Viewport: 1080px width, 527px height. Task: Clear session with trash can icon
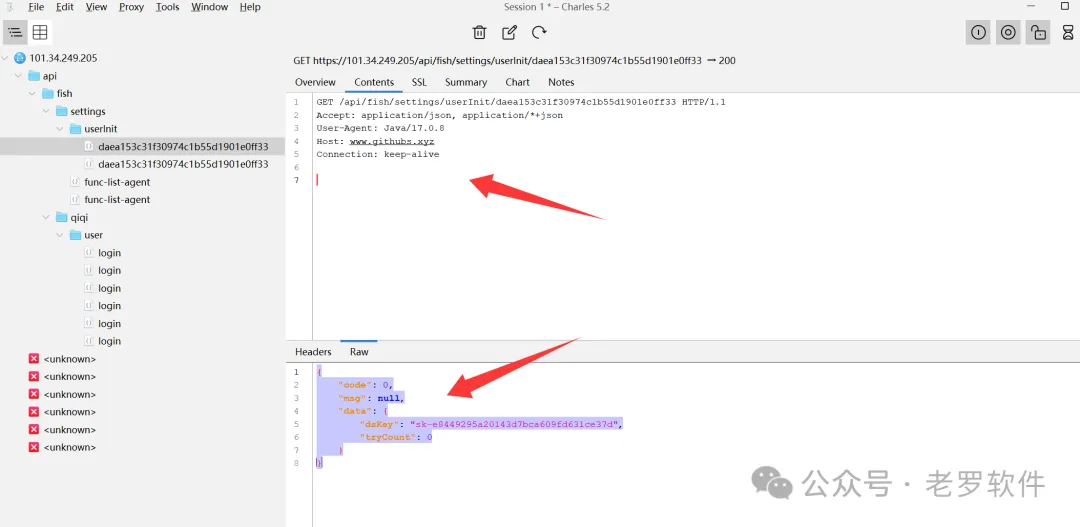479,32
